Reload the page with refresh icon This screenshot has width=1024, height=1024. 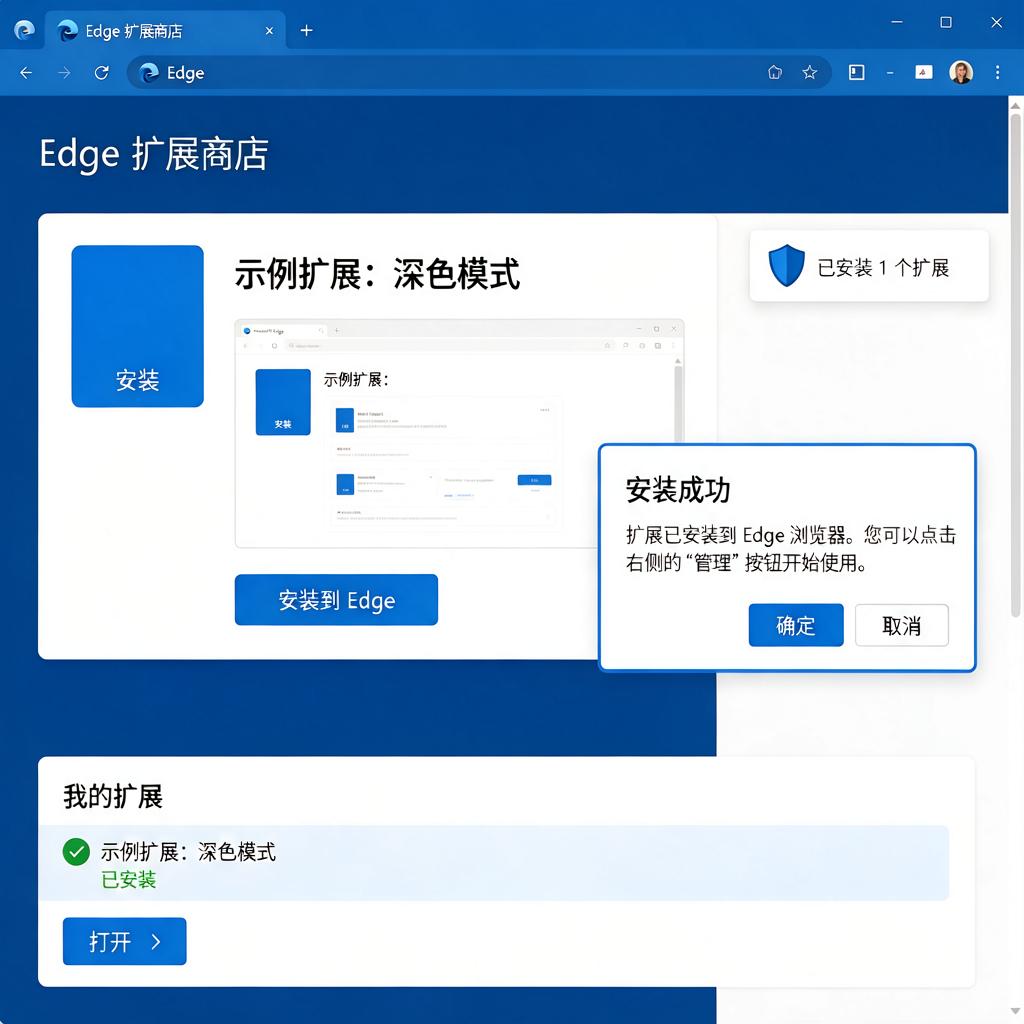tap(101, 72)
